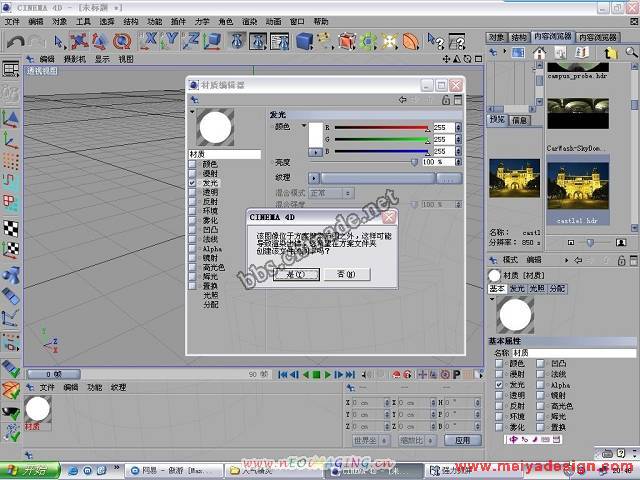Enable 反射 channel in material editor list

click(x=192, y=202)
